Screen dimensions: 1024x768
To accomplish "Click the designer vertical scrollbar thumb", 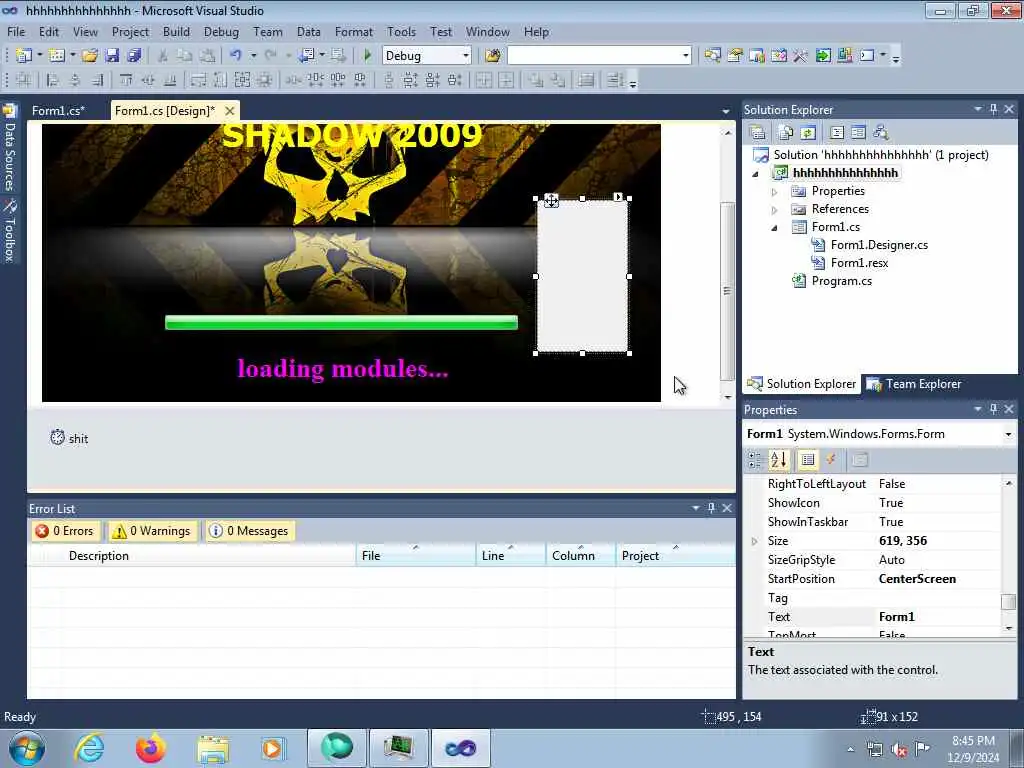I will 727,291.
